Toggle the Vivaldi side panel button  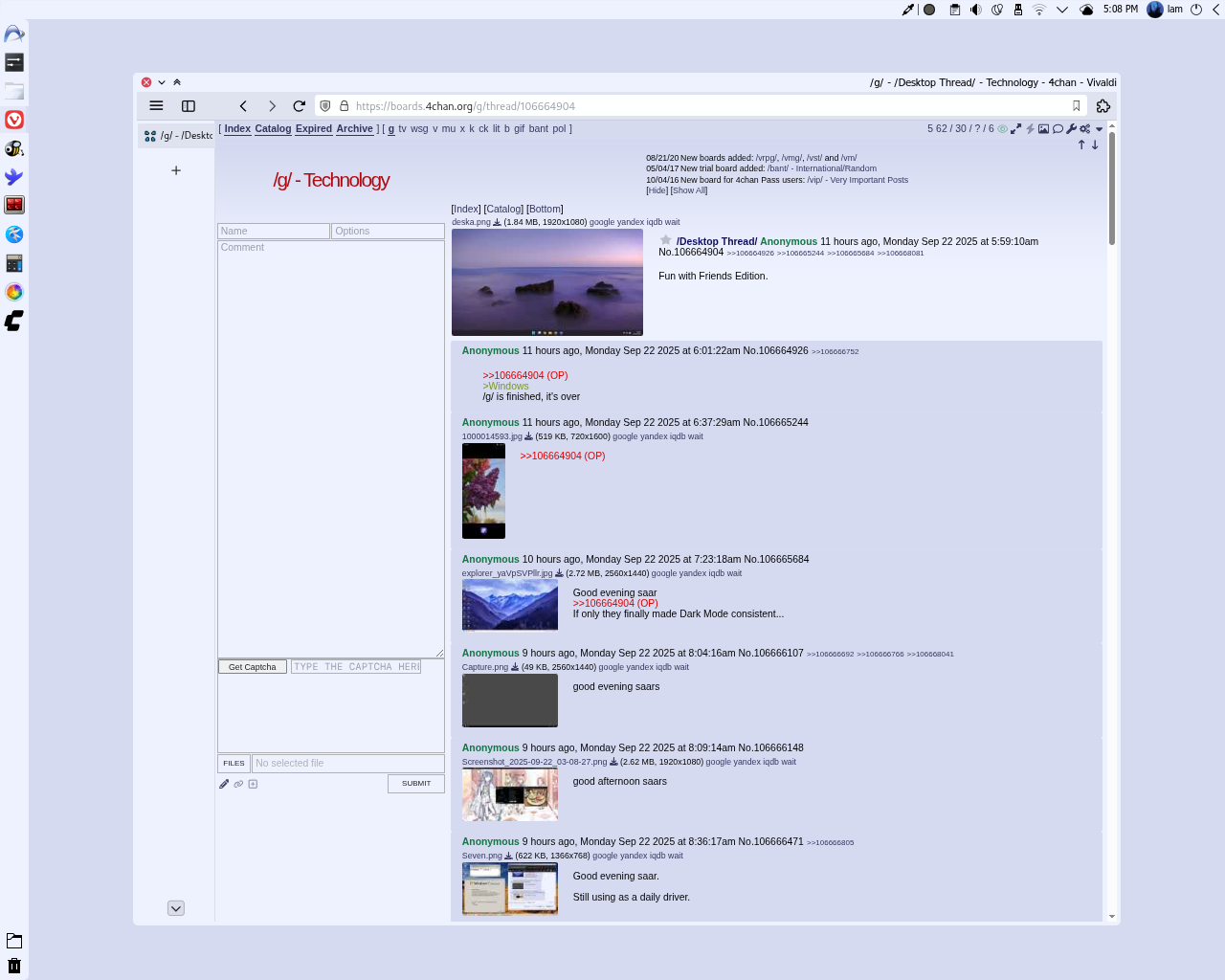click(189, 106)
